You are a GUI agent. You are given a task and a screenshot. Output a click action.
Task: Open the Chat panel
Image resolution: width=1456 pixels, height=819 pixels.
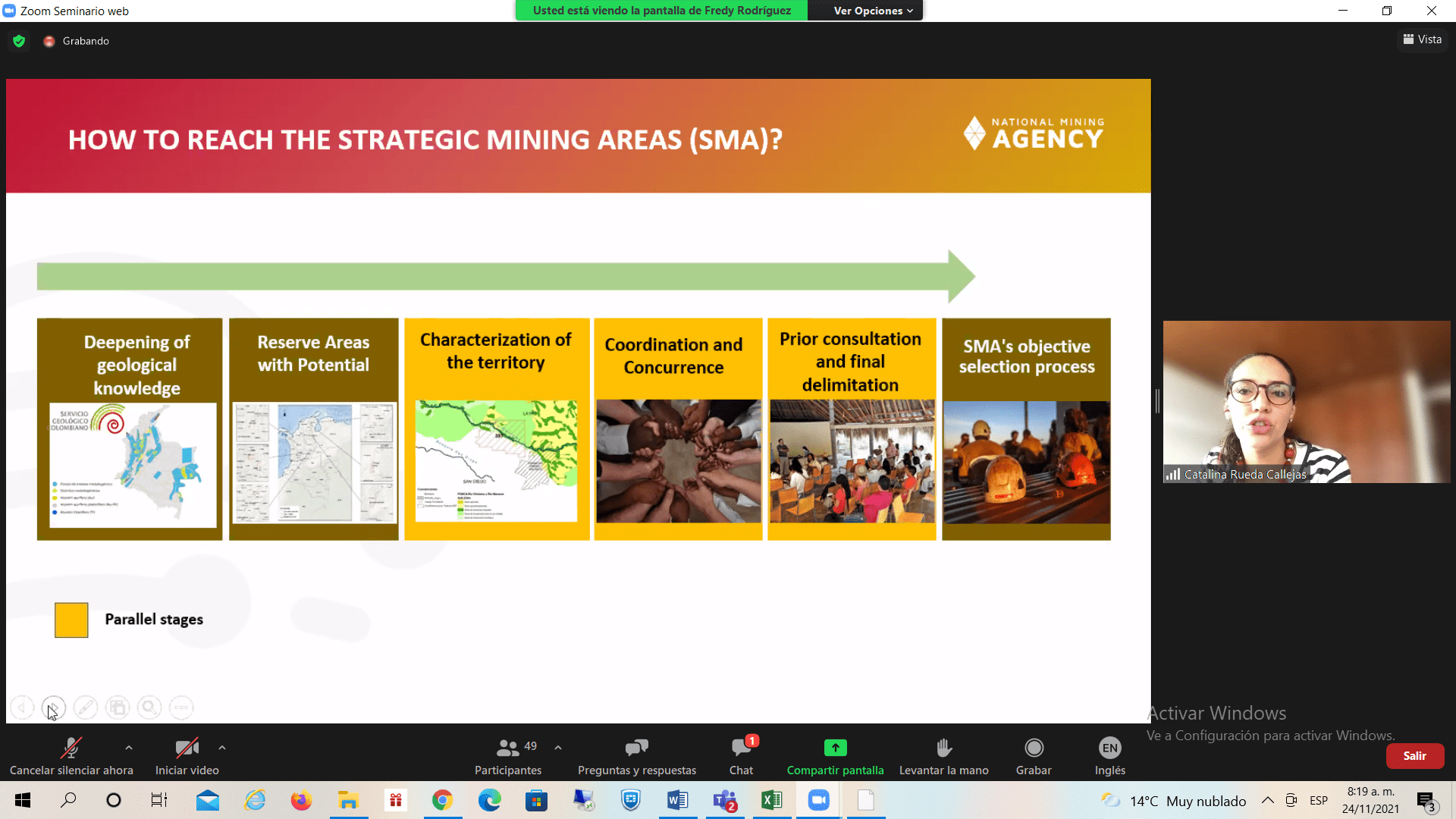click(x=741, y=756)
